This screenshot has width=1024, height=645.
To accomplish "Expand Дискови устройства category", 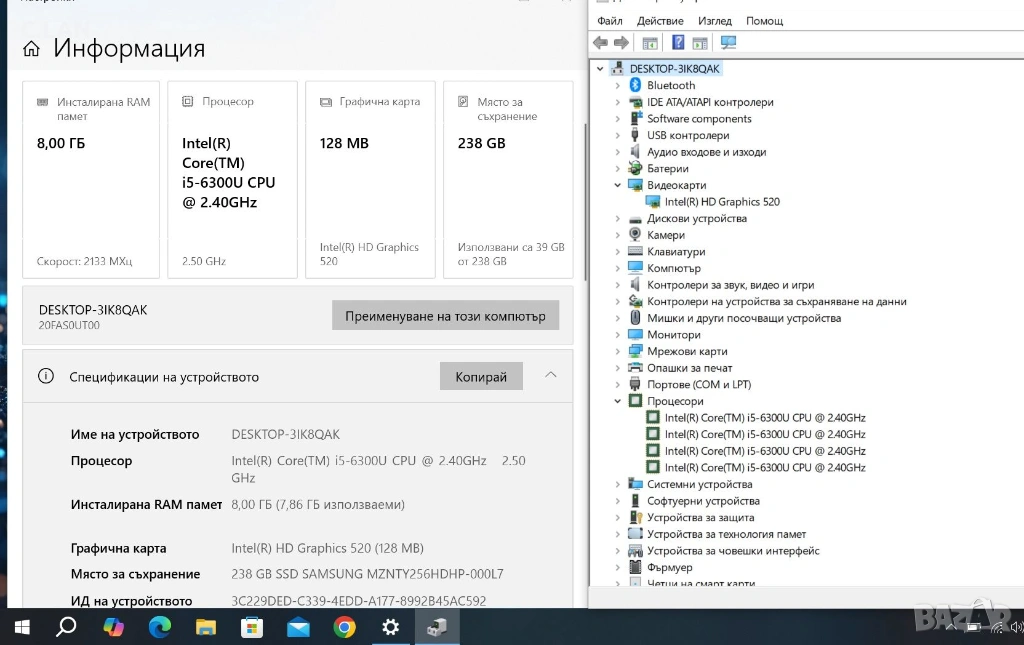I will click(617, 219).
